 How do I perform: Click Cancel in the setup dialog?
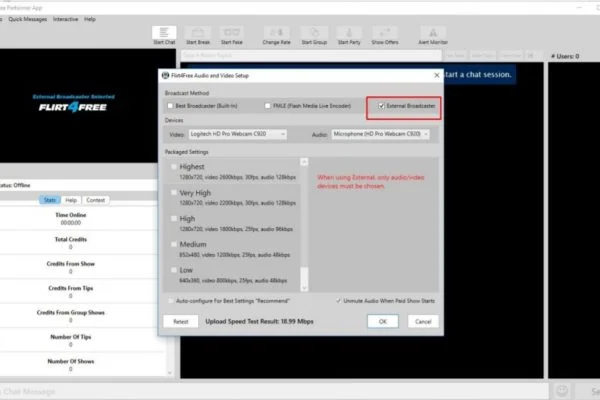423,322
